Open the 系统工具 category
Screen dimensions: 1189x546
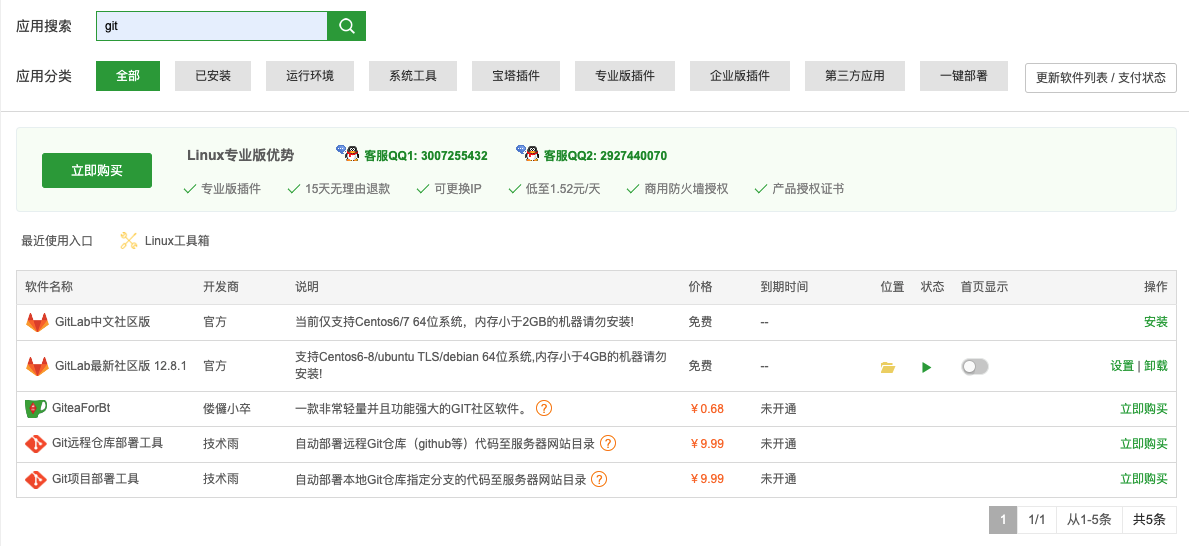[x=413, y=76]
